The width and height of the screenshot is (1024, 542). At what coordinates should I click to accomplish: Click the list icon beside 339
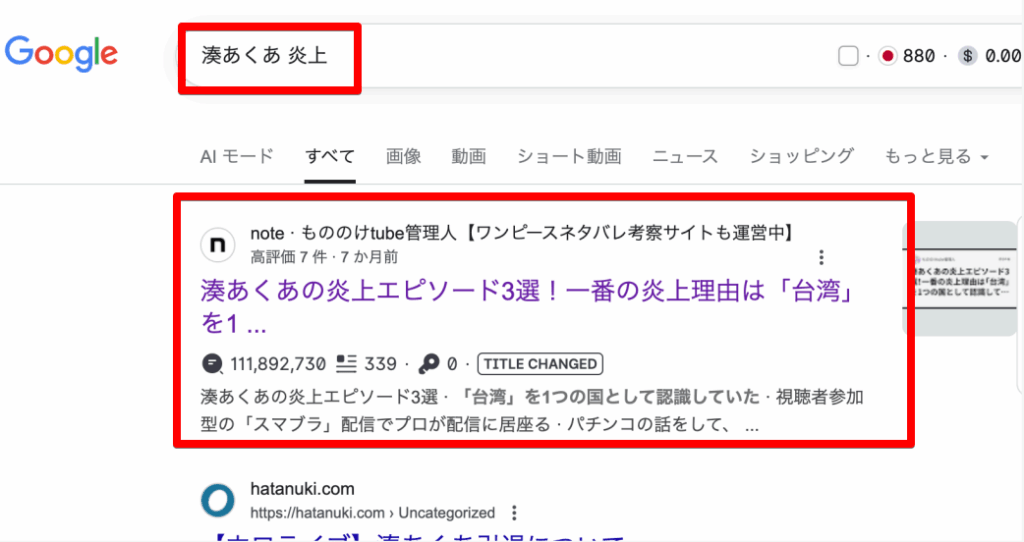[347, 363]
